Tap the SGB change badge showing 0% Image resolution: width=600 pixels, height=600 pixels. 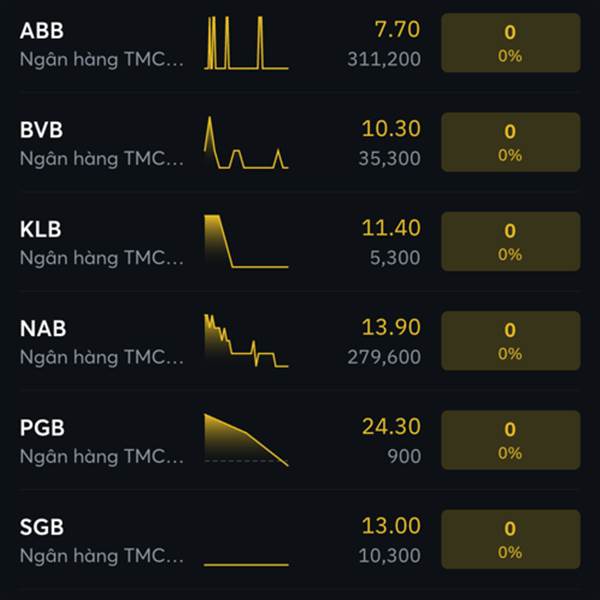(511, 539)
